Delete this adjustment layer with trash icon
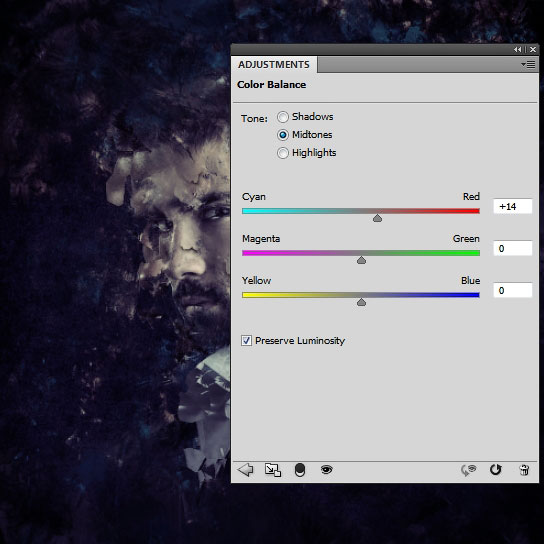The width and height of the screenshot is (544, 544). (x=524, y=470)
